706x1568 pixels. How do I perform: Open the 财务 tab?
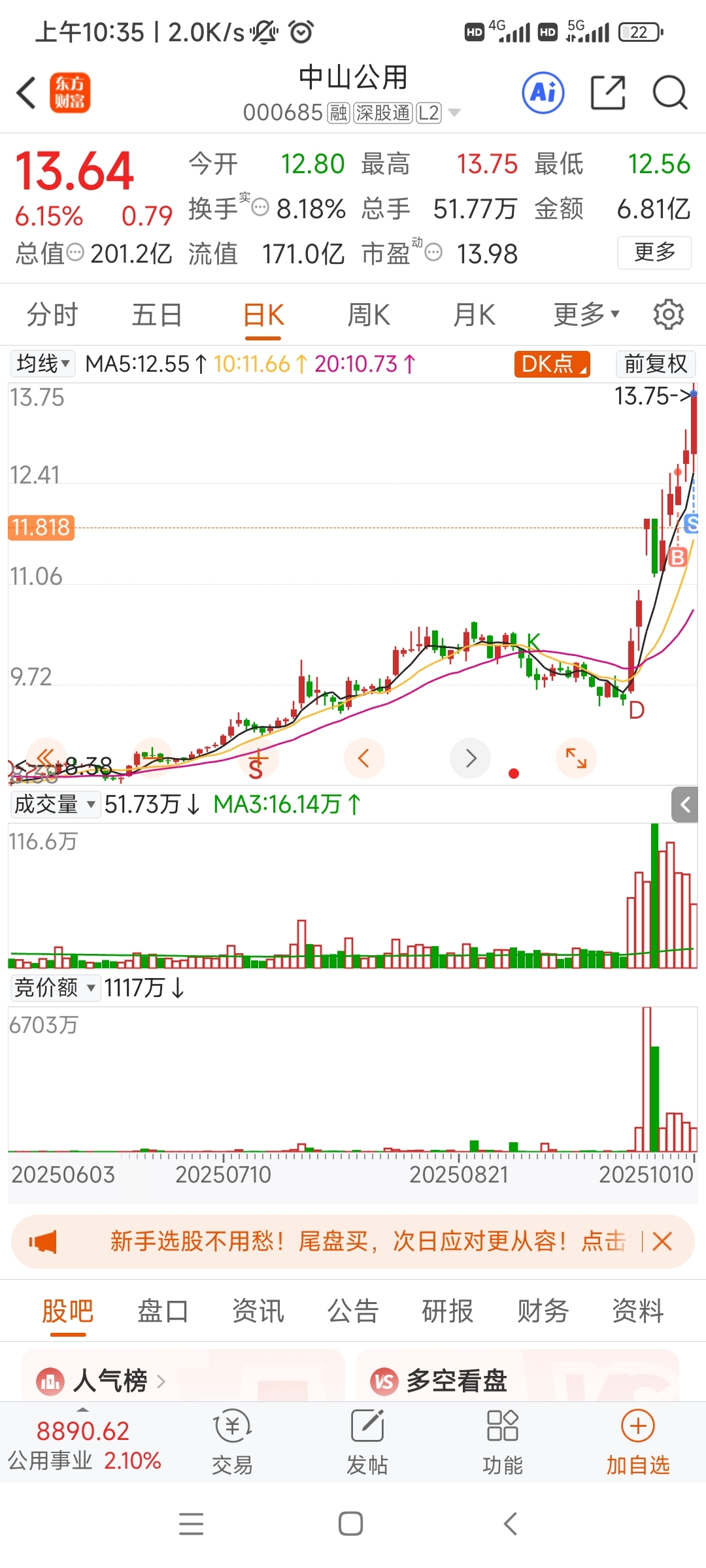click(x=543, y=1311)
